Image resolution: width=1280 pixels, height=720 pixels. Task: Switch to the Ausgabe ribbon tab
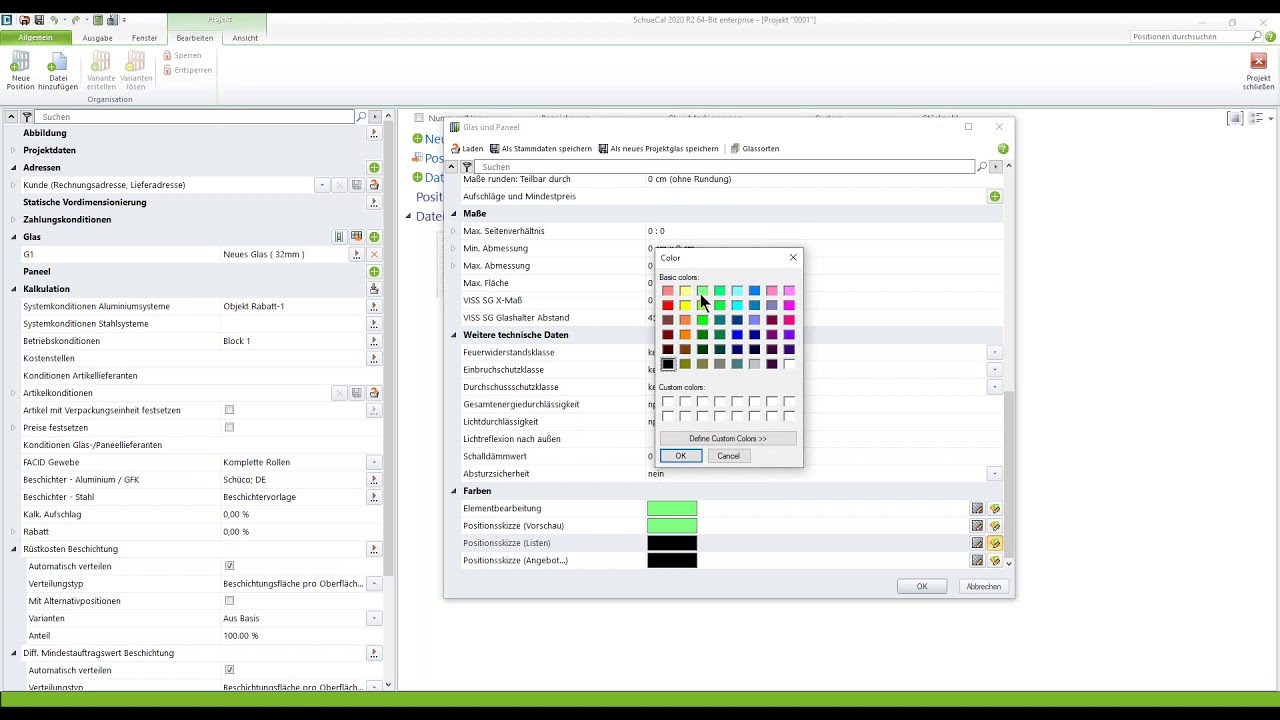click(x=97, y=38)
